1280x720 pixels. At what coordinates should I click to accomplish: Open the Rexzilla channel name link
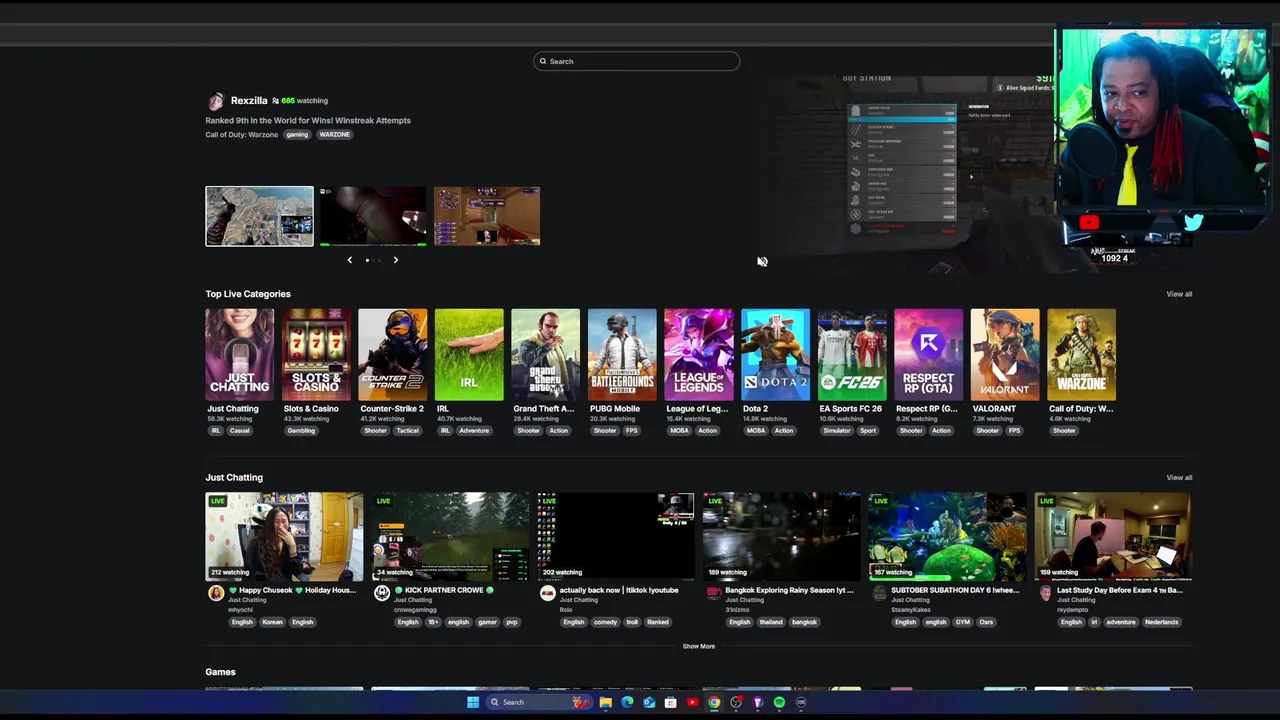click(x=249, y=101)
